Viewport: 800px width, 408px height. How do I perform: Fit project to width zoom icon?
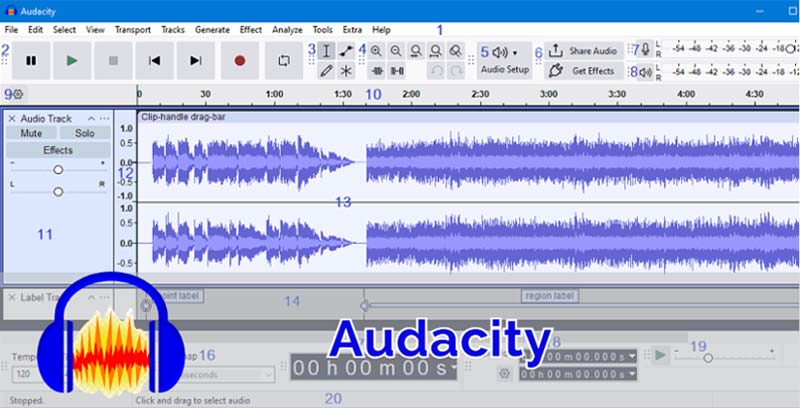click(436, 50)
